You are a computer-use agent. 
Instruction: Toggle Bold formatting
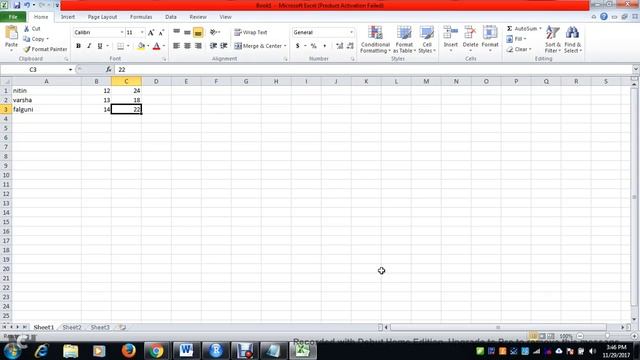(x=78, y=46)
